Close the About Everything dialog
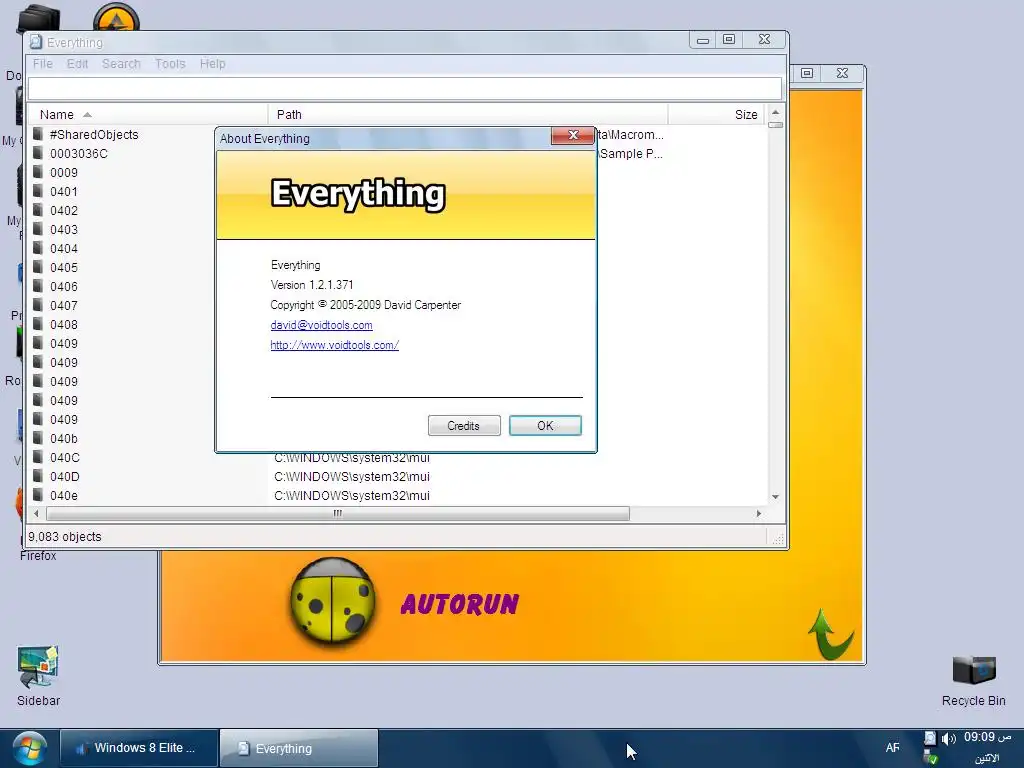Image resolution: width=1024 pixels, height=768 pixels. (573, 135)
